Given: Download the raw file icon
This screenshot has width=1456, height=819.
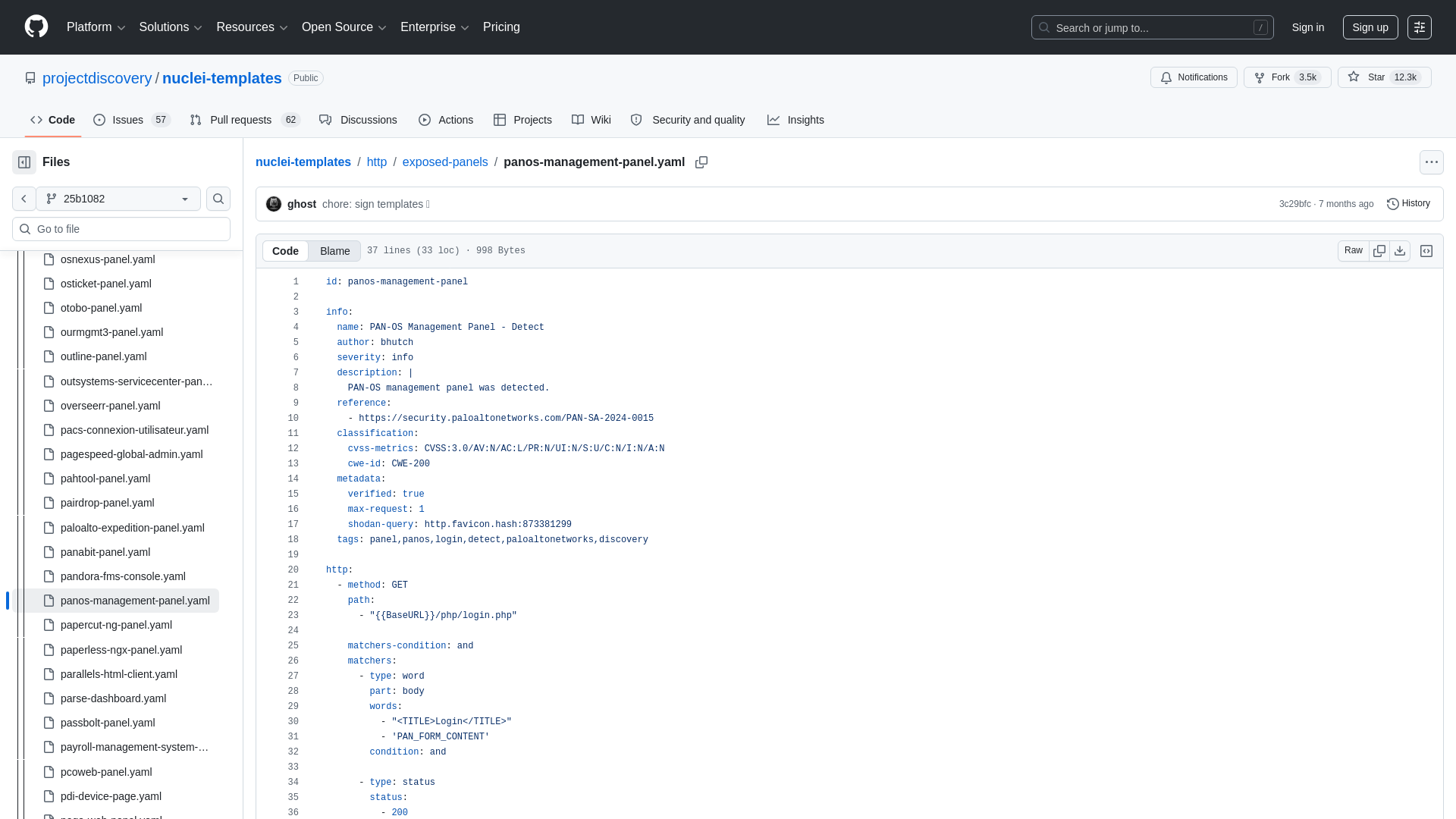Looking at the screenshot, I should tap(1400, 251).
